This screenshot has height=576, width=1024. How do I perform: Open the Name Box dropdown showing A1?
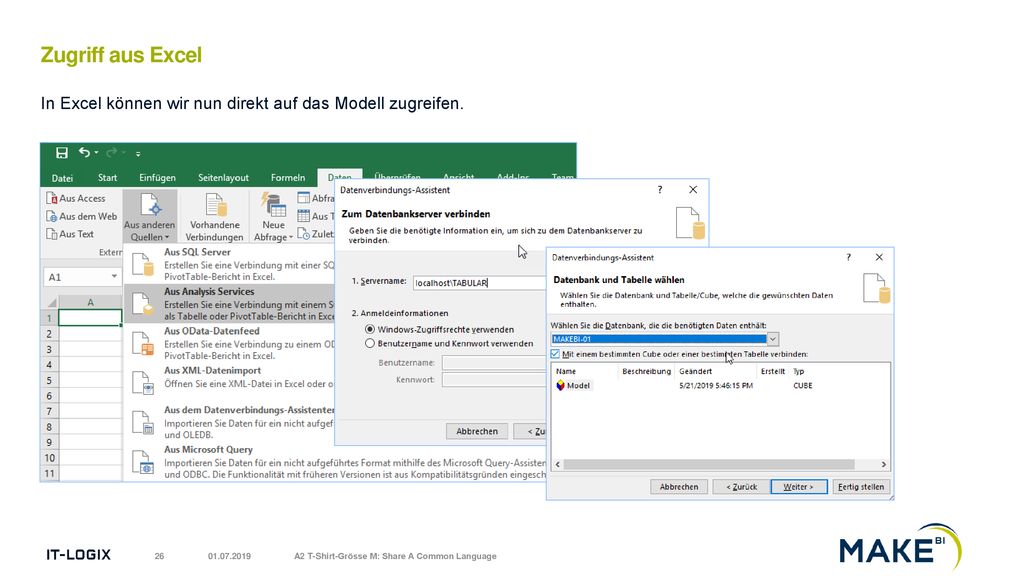pyautogui.click(x=114, y=276)
